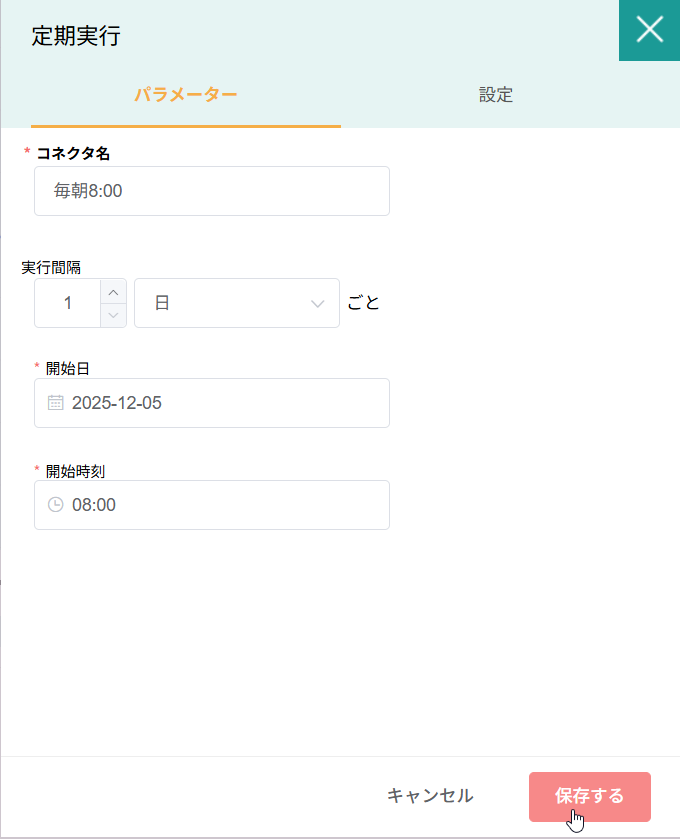
Task: Open the 設定 tab
Action: [495, 96]
